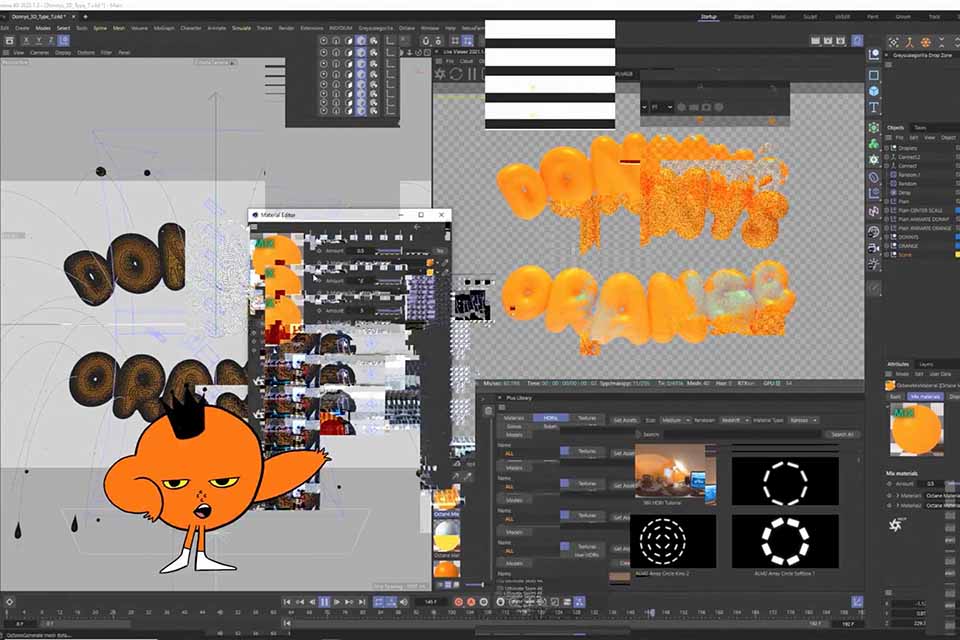This screenshot has width=960, height=640.
Task: Adjust the Amount slider in Material Editor
Action: (x=388, y=251)
